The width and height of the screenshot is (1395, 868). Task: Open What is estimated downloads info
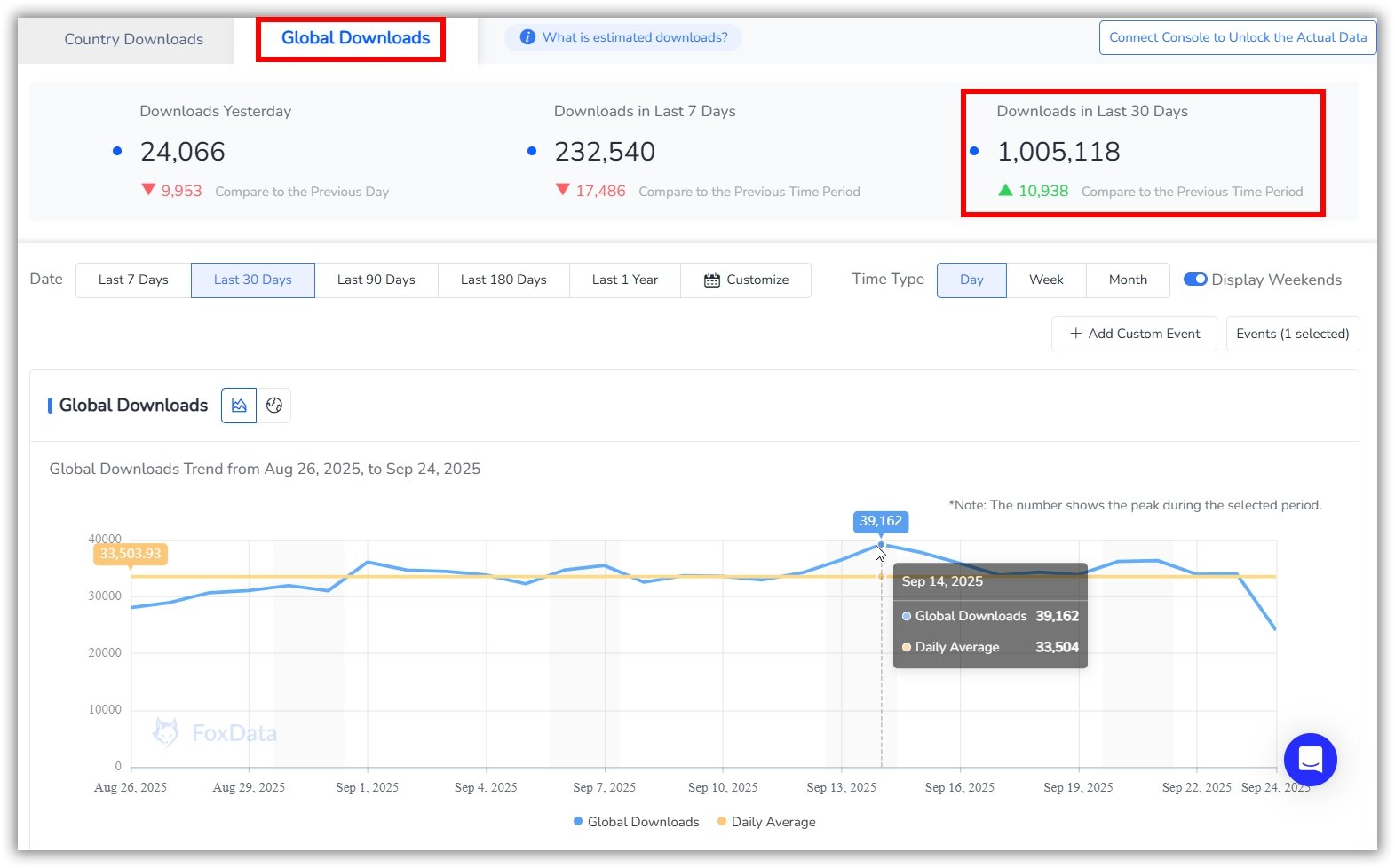tap(623, 37)
